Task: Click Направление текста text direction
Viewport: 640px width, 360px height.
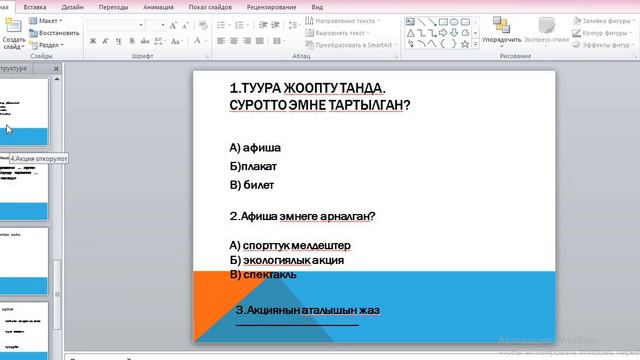Action: point(342,21)
